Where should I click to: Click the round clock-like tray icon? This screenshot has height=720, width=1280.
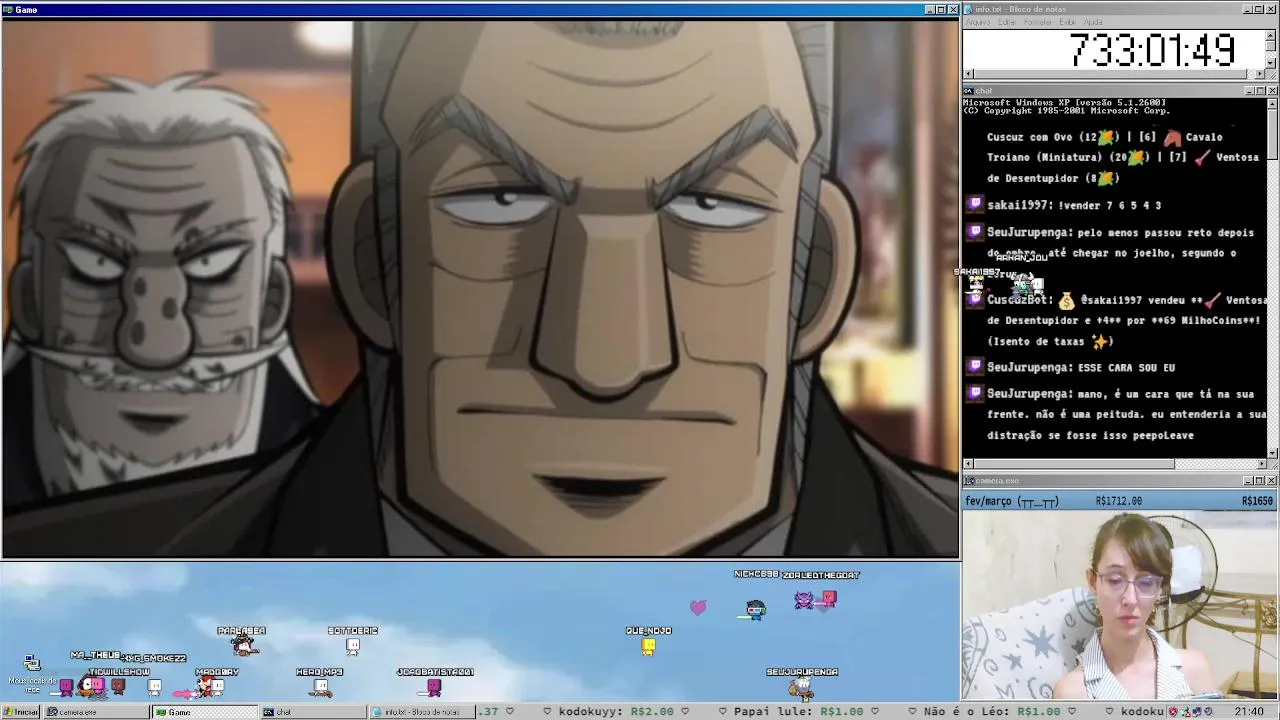(1210, 712)
